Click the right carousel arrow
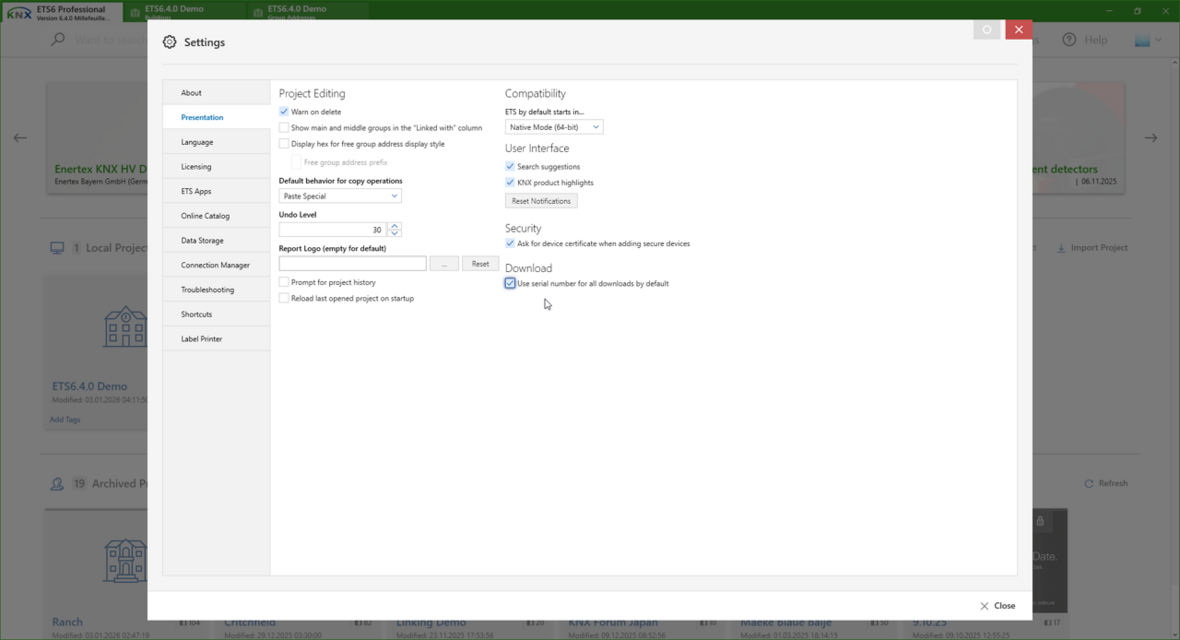The image size is (1180, 640). [1151, 138]
